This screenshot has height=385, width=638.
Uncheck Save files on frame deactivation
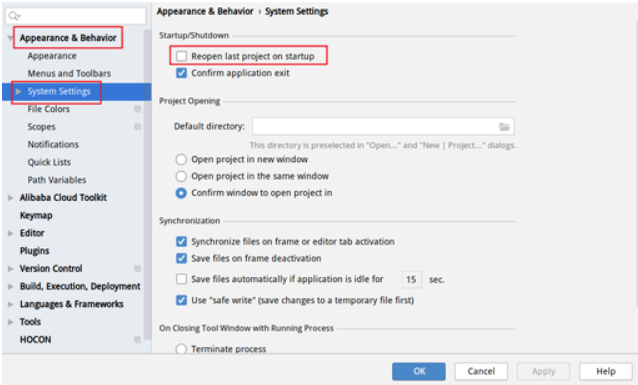[181, 258]
